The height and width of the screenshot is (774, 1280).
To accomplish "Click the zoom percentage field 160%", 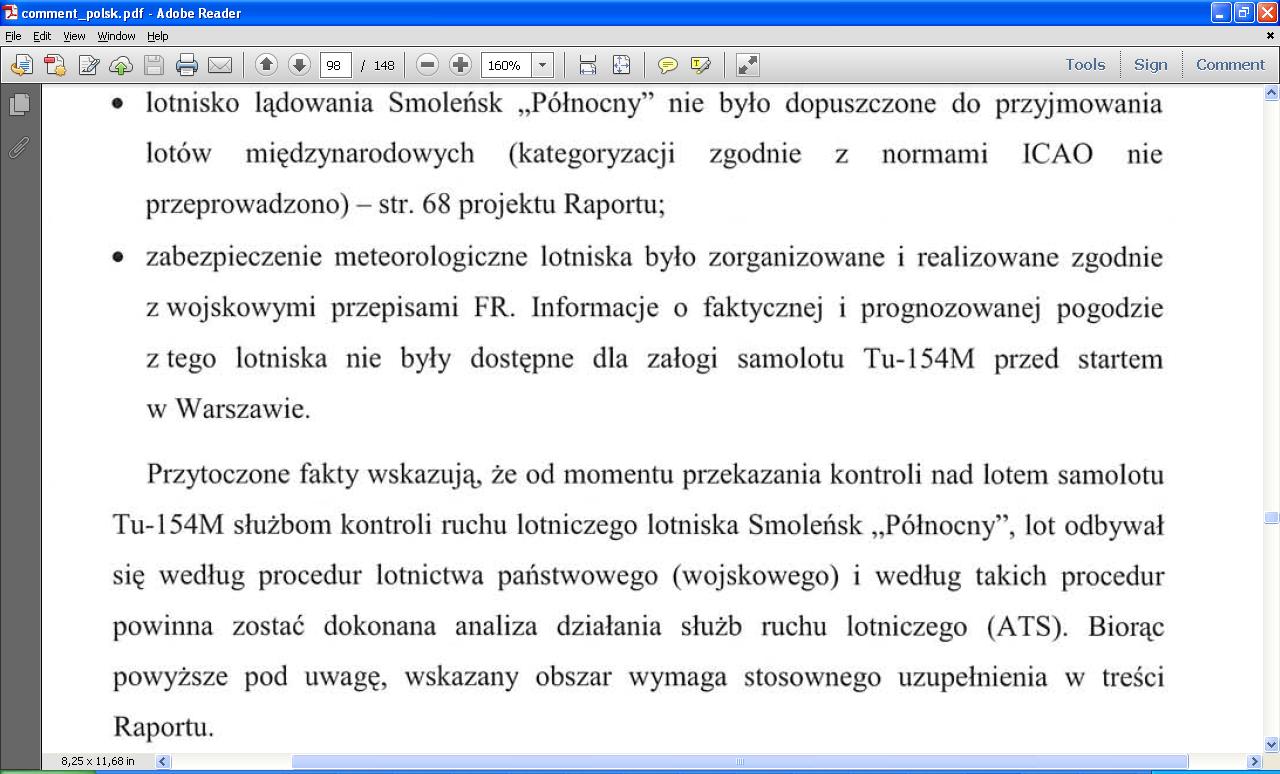I will click(x=506, y=65).
